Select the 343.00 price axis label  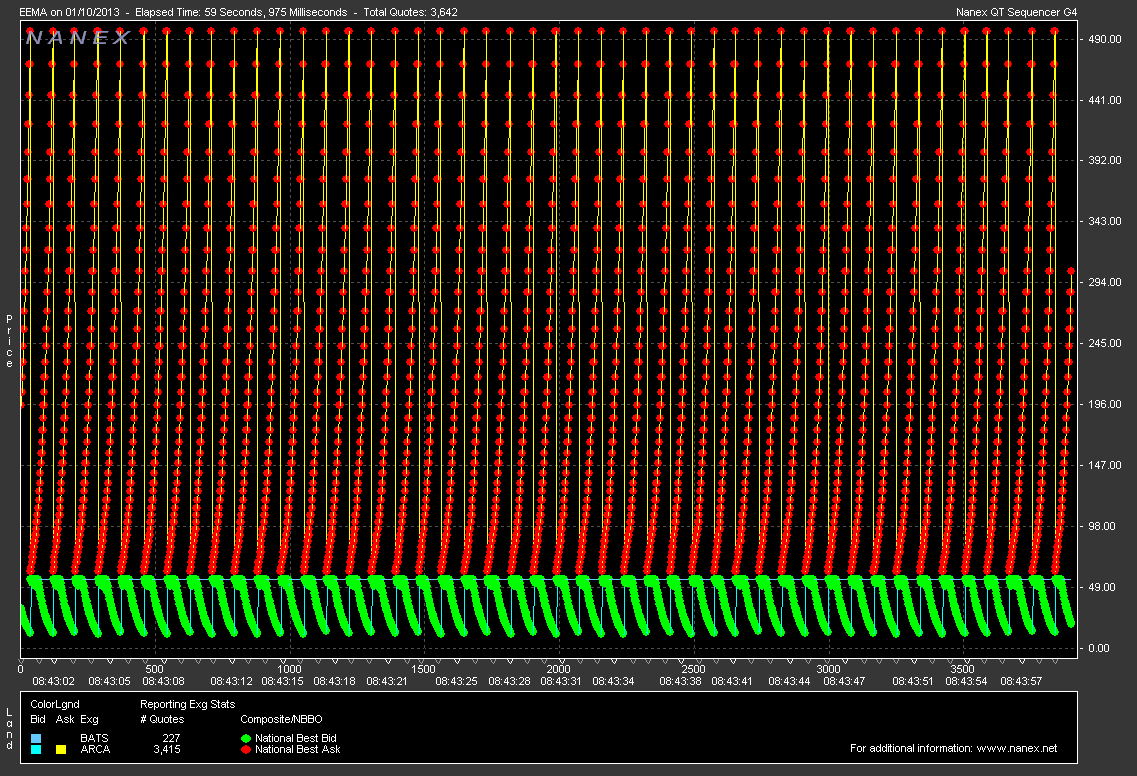1104,221
